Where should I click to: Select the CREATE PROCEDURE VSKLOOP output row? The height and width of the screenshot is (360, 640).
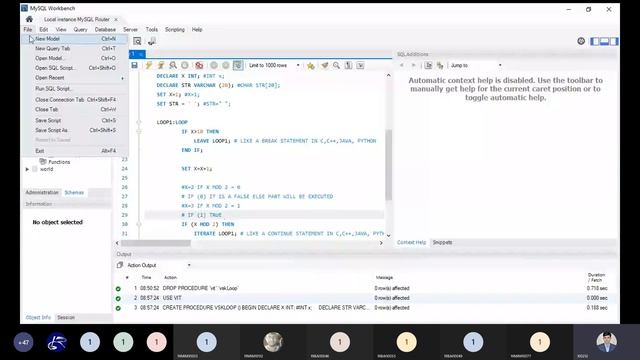click(x=365, y=308)
